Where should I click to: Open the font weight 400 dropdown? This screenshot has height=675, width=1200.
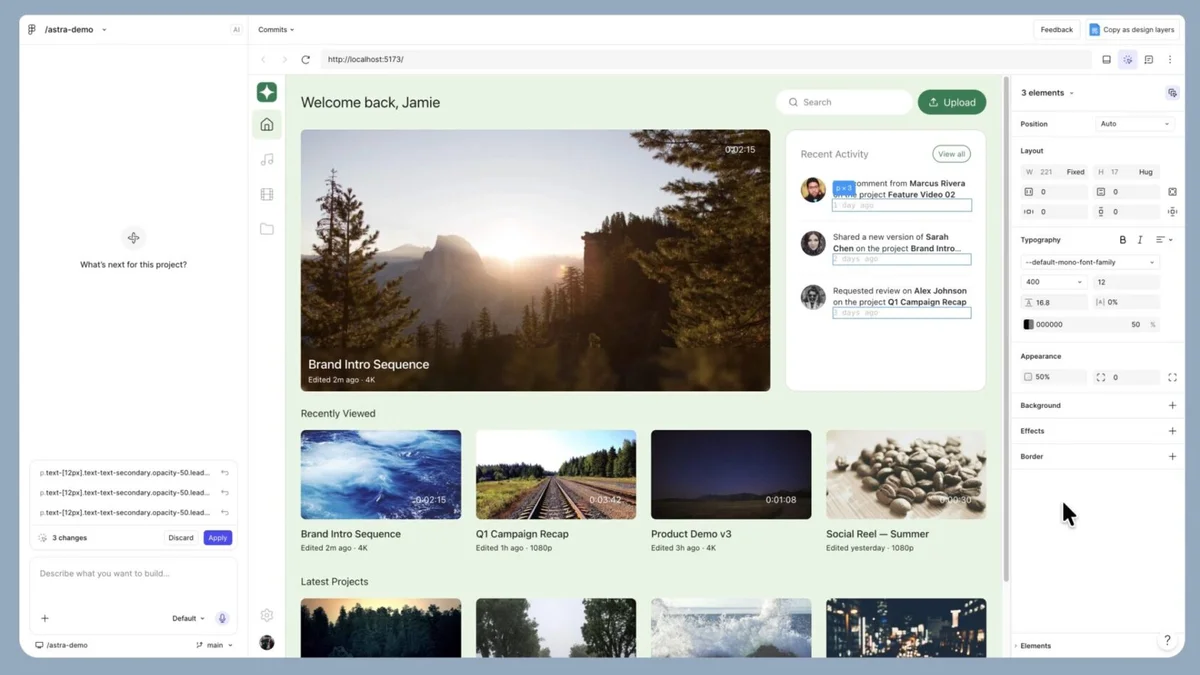[1054, 282]
